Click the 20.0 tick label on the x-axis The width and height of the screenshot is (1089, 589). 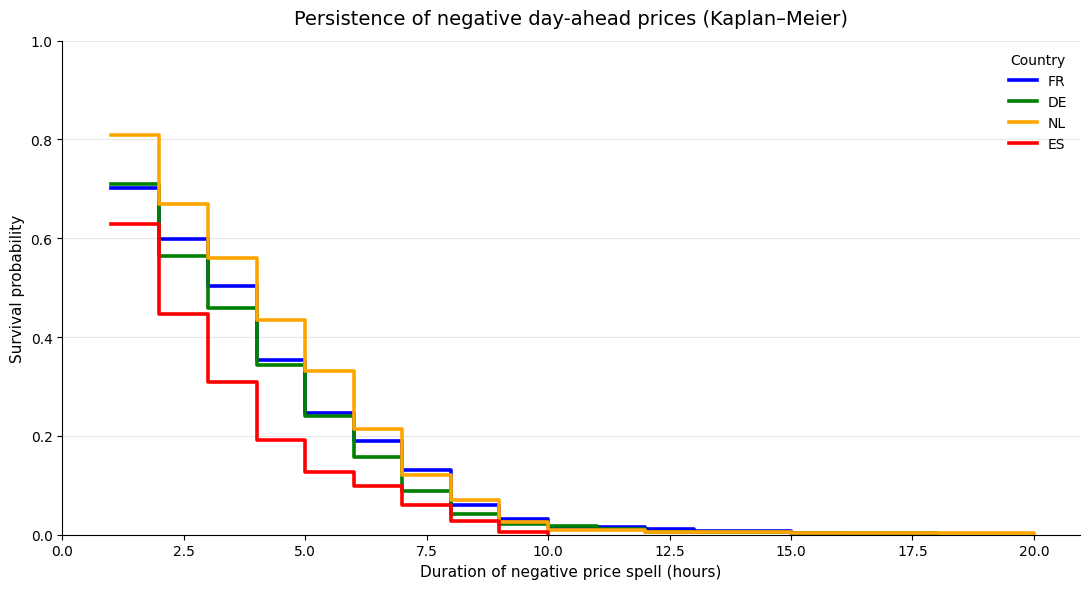1034,551
